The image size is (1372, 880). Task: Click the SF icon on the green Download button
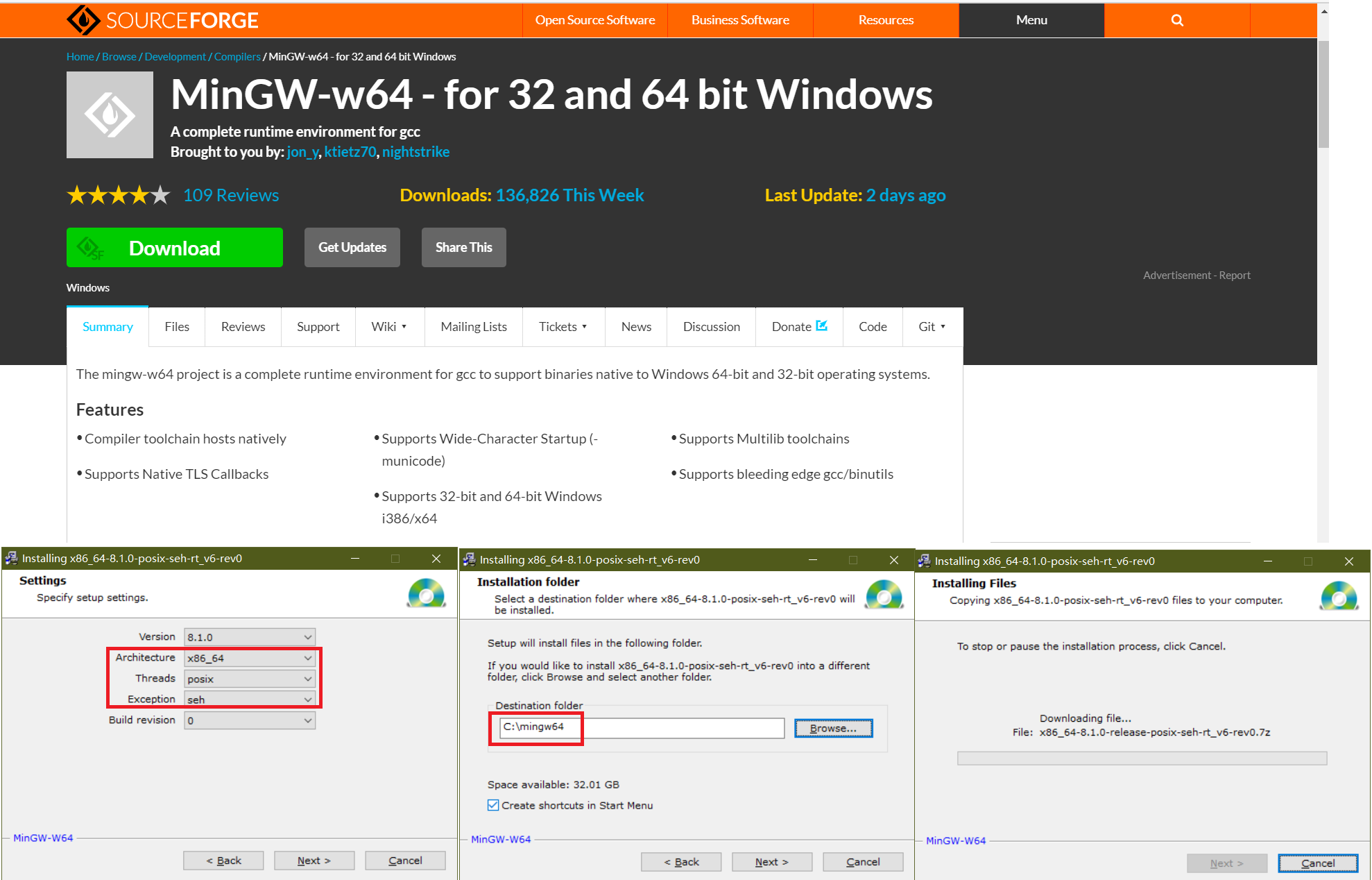[90, 248]
